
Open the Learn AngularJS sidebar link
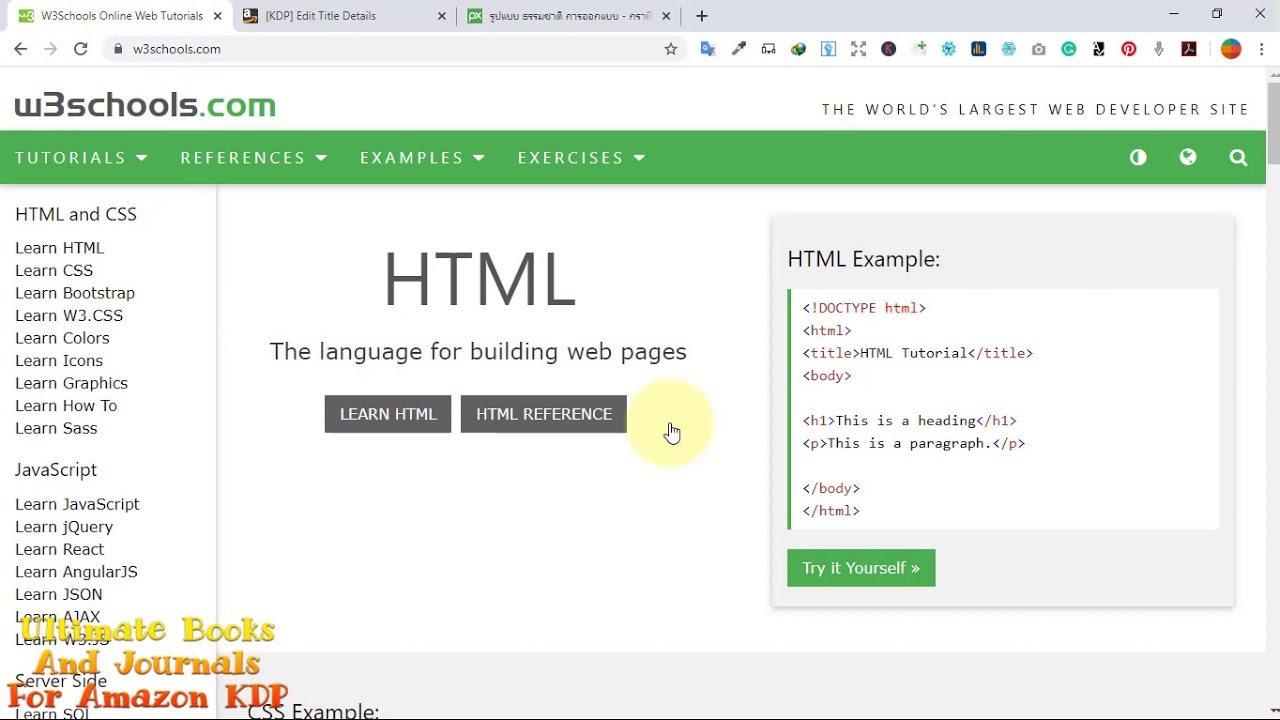[76, 572]
